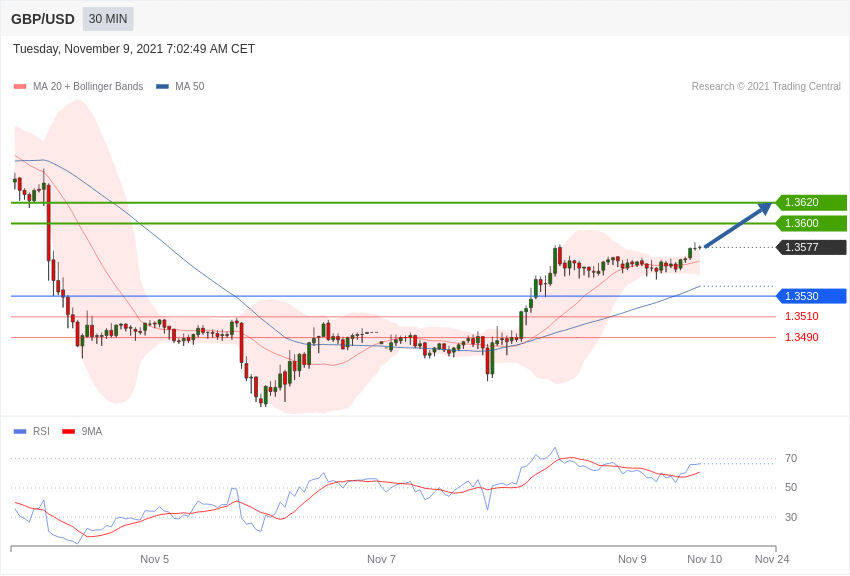Click the MA 20 + Bollinger Bands legend swatch
850x576 pixels.
click(20, 86)
